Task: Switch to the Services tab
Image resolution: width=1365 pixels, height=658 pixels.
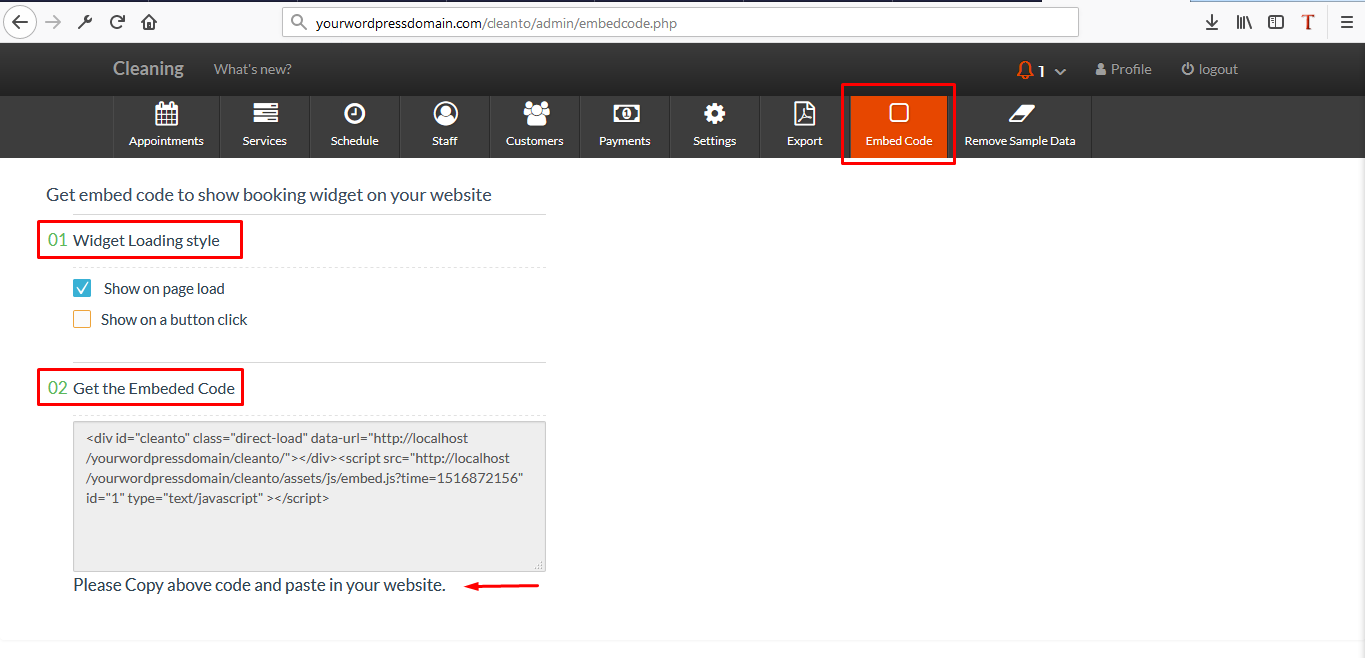Action: tap(265, 127)
